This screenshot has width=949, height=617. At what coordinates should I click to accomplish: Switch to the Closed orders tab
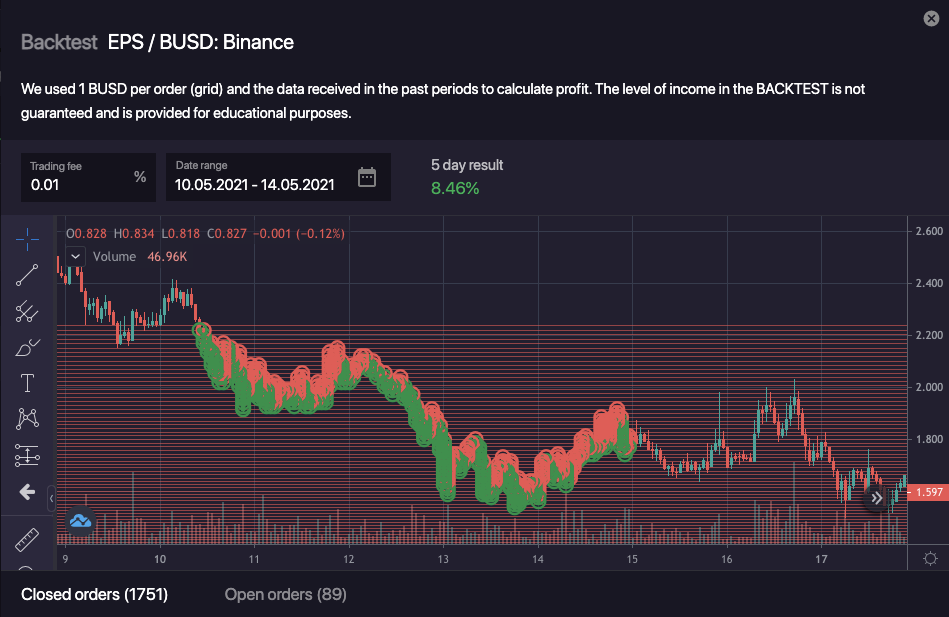[x=95, y=595]
